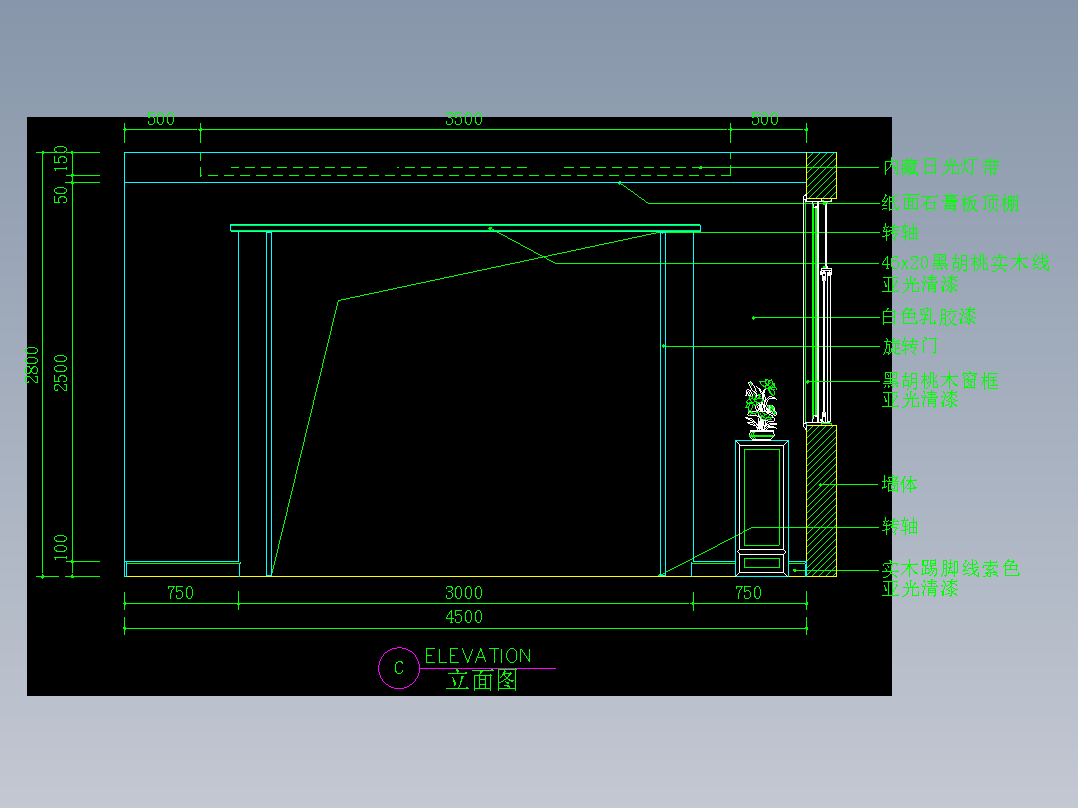The width and height of the screenshot is (1078, 808).
Task: Select the 黑胡桃木窗框 annotation
Action: coord(940,381)
